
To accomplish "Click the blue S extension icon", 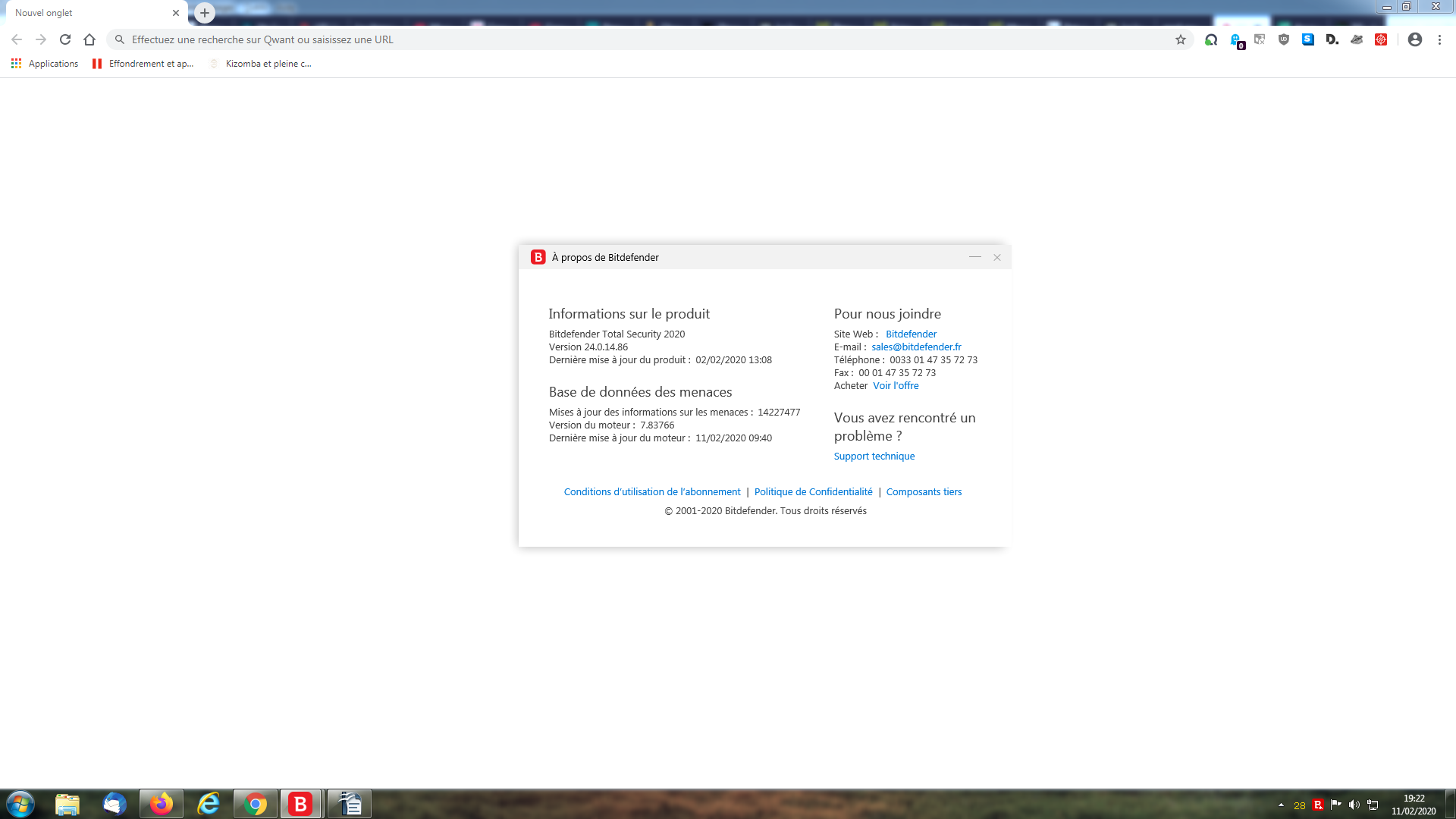I will [x=1308, y=39].
